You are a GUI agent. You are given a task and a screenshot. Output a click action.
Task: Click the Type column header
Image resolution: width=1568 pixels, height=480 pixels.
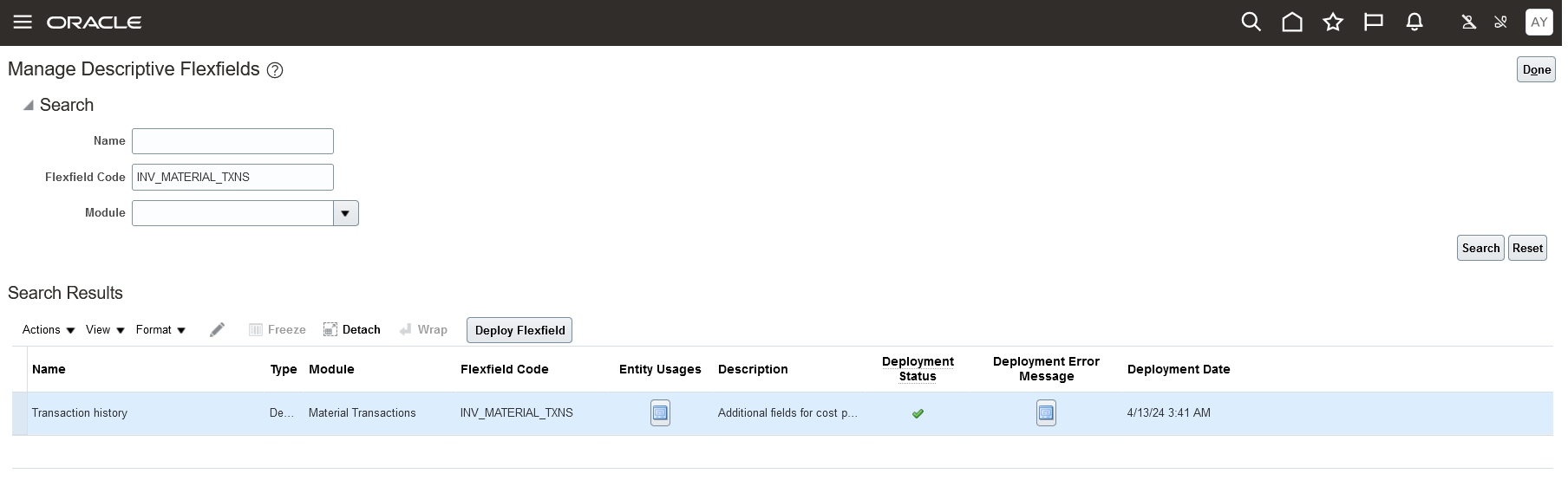click(284, 369)
